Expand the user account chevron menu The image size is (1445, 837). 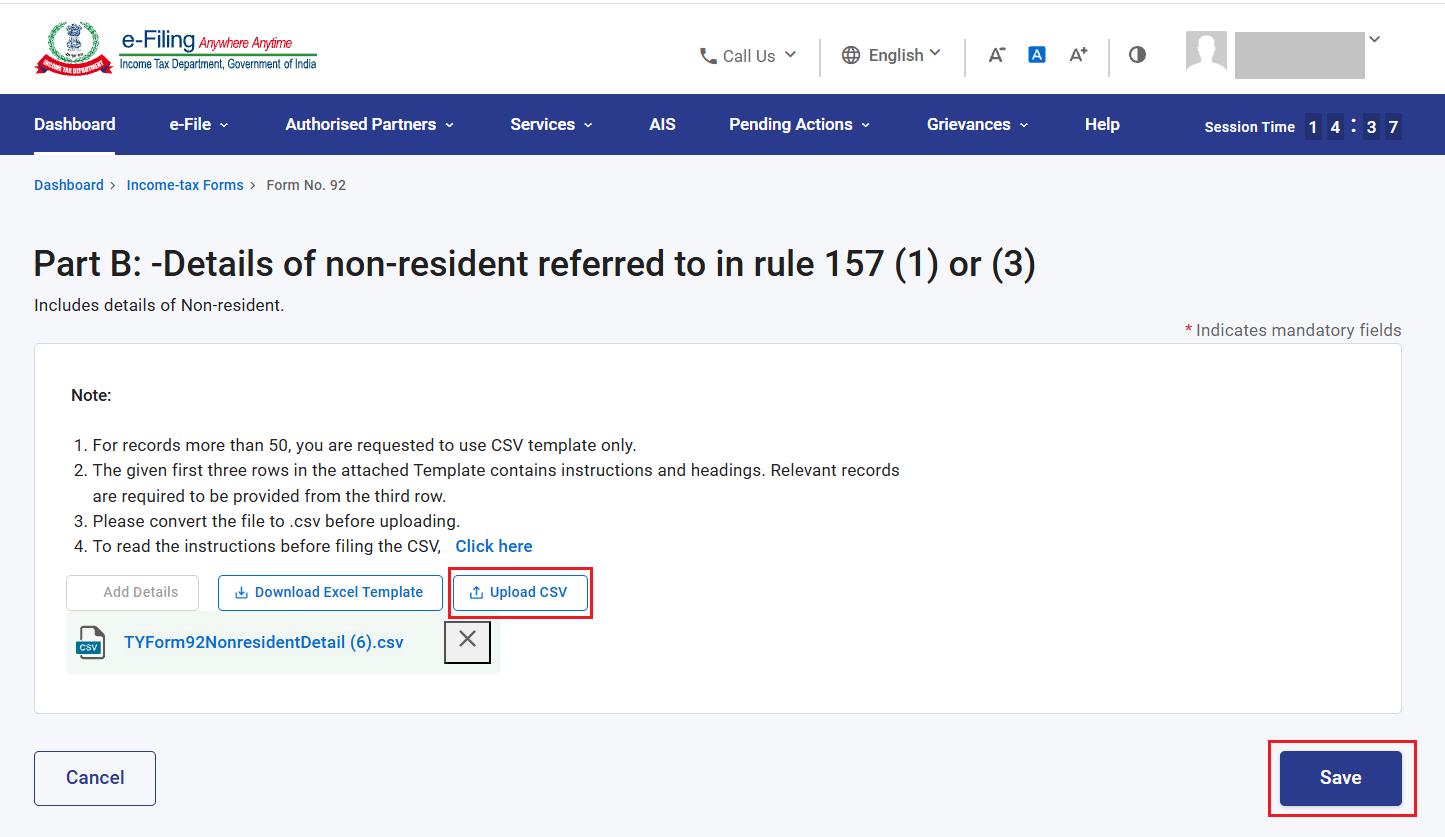tap(1374, 40)
